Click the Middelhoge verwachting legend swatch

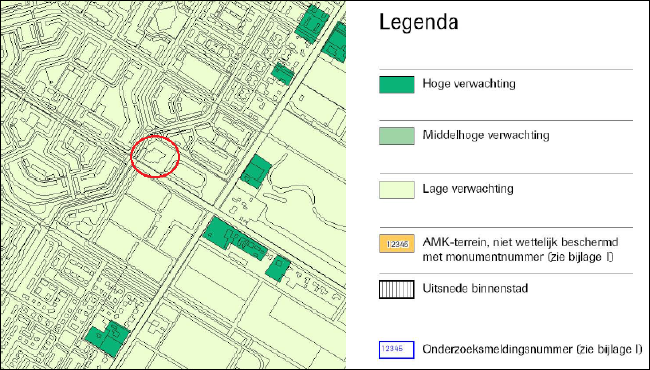tap(397, 136)
